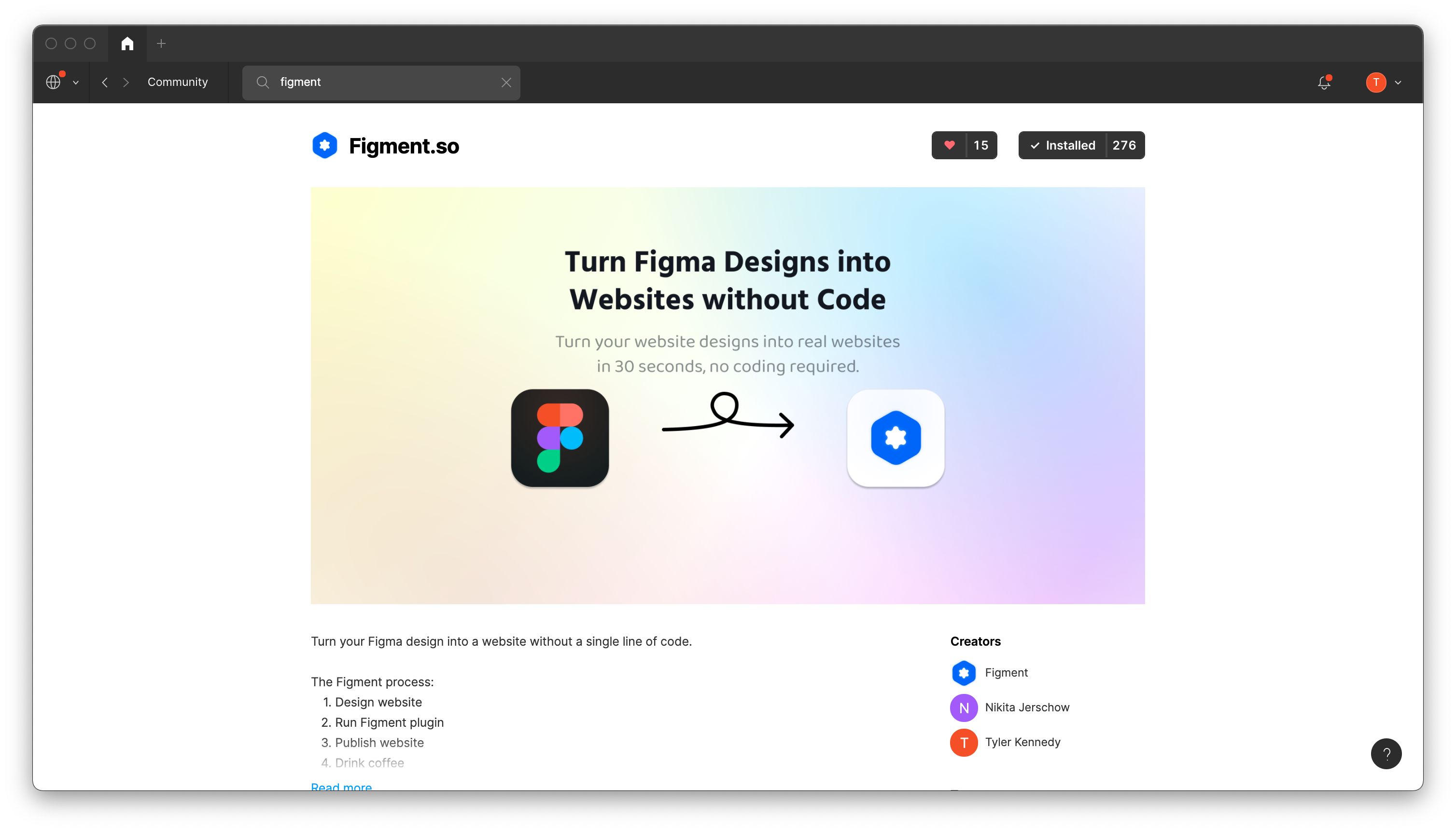Open the Community breadcrumb label
Viewport: 1456px width, 831px height.
178,82
